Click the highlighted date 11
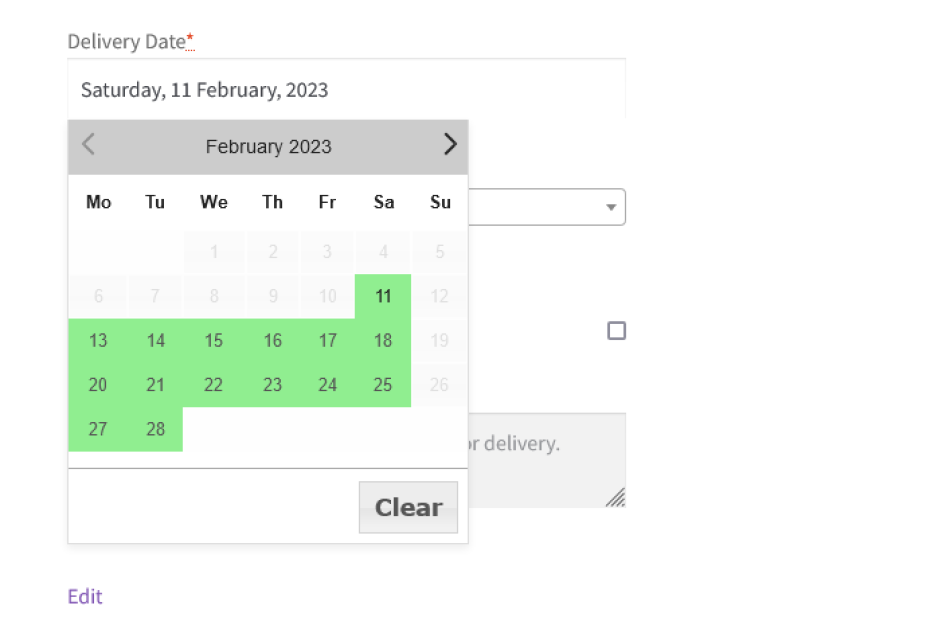This screenshot has width=950, height=625. click(x=383, y=296)
